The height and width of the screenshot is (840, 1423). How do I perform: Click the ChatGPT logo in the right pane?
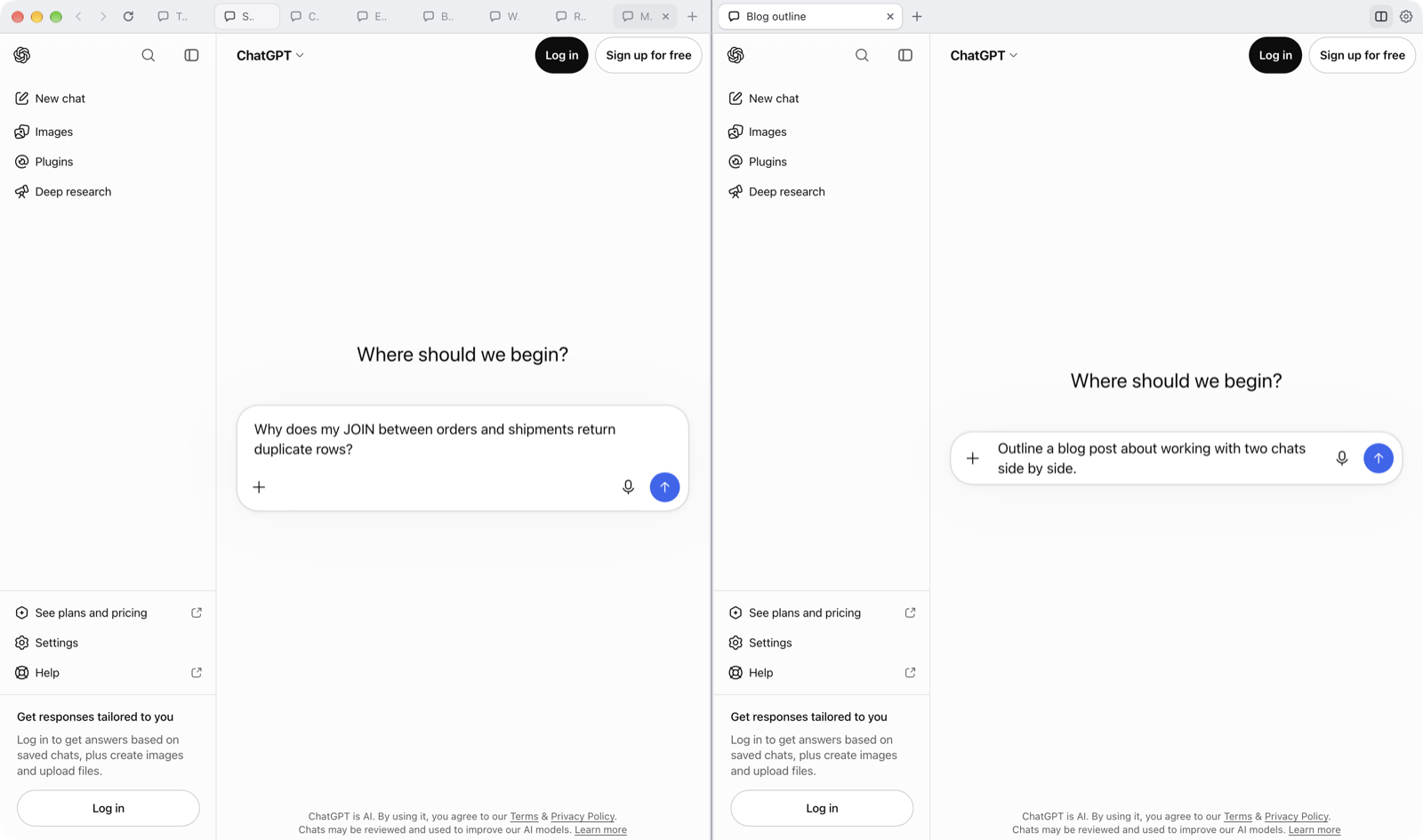[x=736, y=55]
